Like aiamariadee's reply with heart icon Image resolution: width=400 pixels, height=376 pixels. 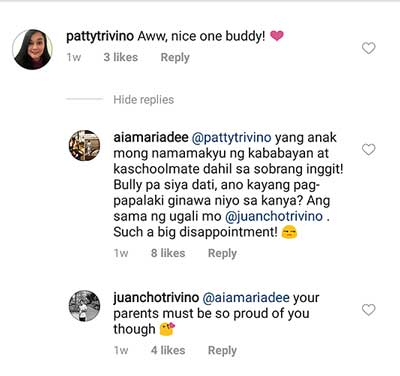coord(369,149)
